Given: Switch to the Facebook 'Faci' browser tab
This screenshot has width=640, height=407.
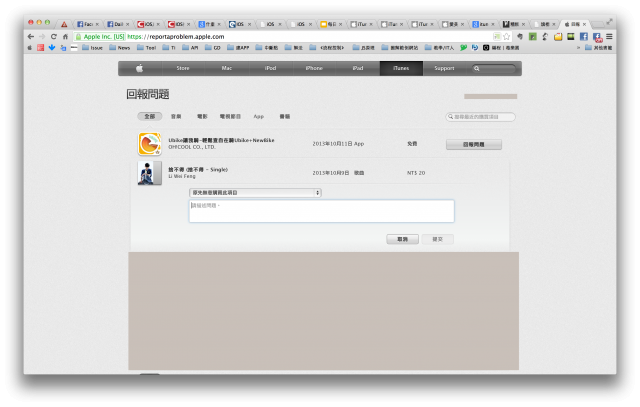Looking at the screenshot, I should 87,24.
